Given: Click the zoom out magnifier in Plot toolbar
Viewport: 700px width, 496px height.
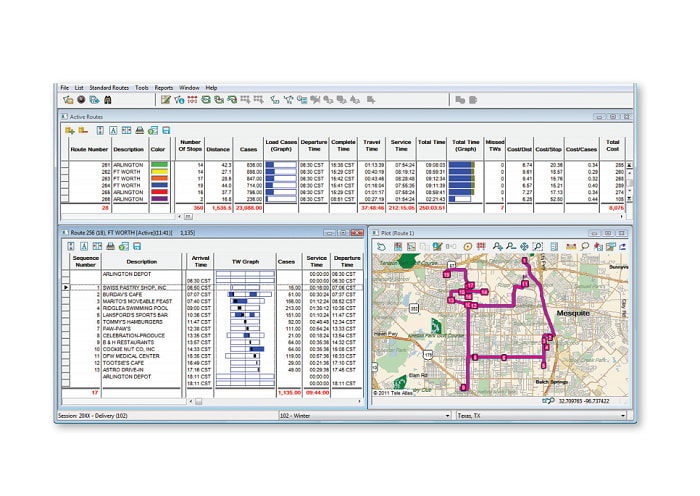Looking at the screenshot, I should point(511,246).
